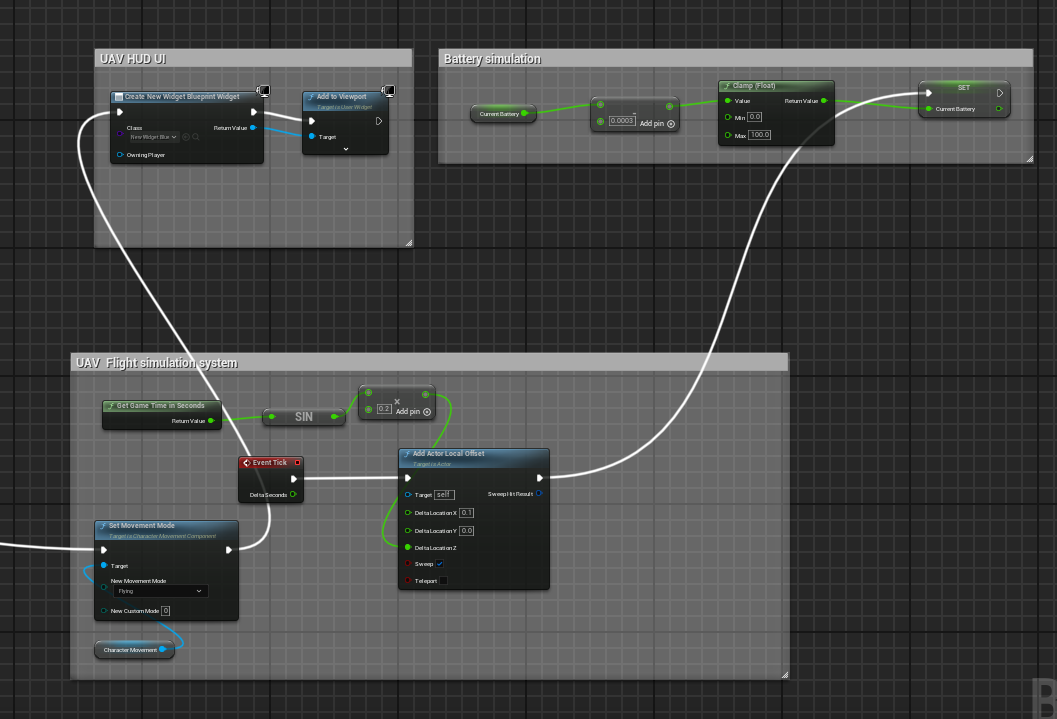Expand the Add to Viewport node's advanced pins
The image size is (1057, 719).
point(345,149)
